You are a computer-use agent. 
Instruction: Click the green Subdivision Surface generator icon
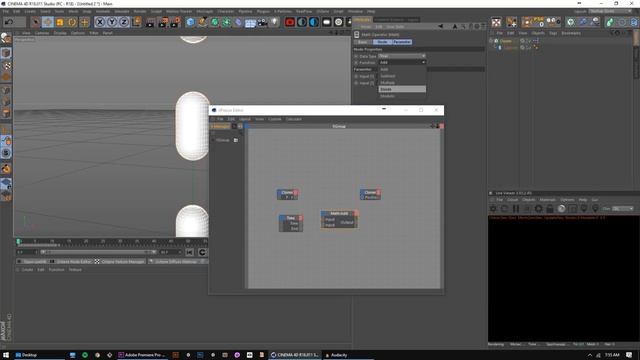click(x=215, y=22)
